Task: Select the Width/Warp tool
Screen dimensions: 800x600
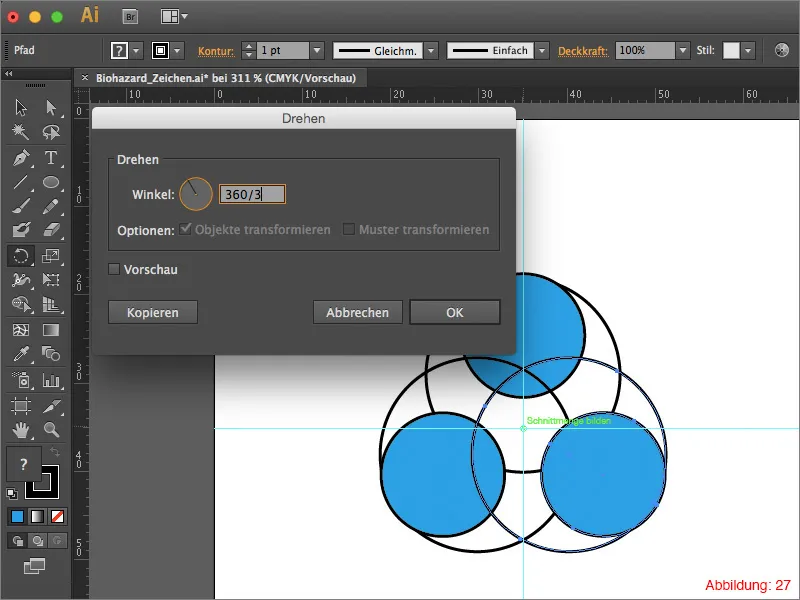Action: click(x=21, y=280)
